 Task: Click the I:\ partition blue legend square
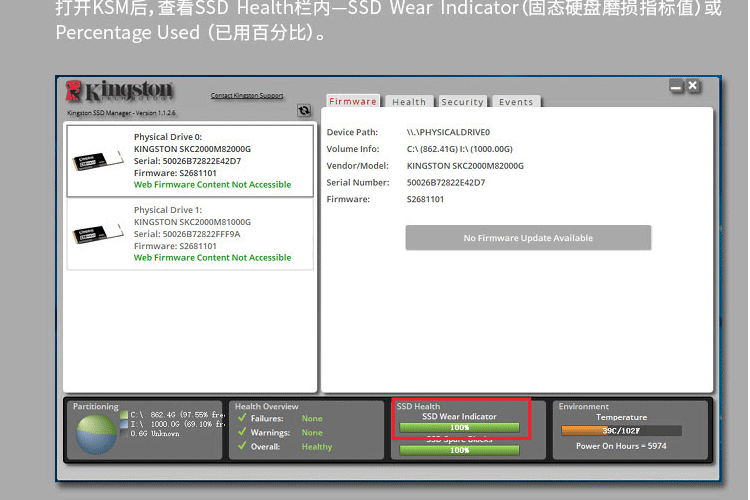[124, 424]
